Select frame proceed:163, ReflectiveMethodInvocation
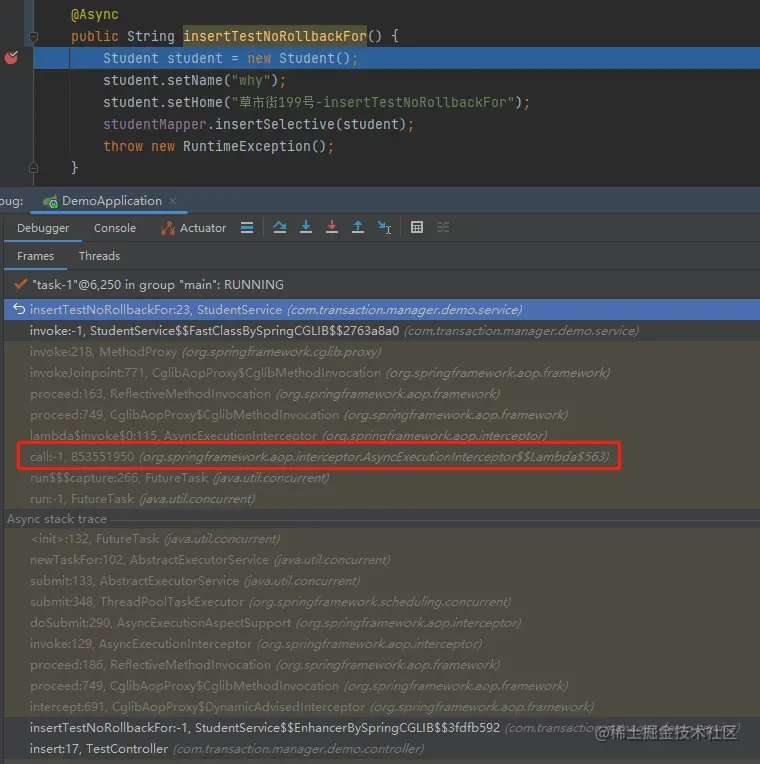The image size is (760, 764). tap(381, 394)
